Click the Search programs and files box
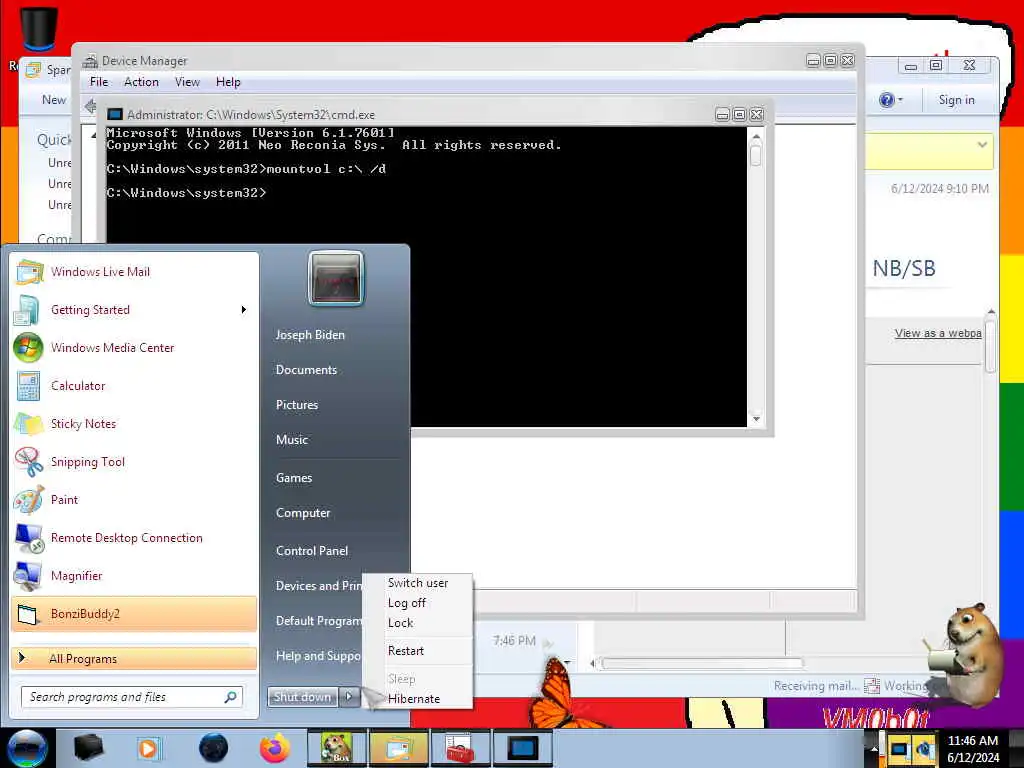 pos(132,697)
